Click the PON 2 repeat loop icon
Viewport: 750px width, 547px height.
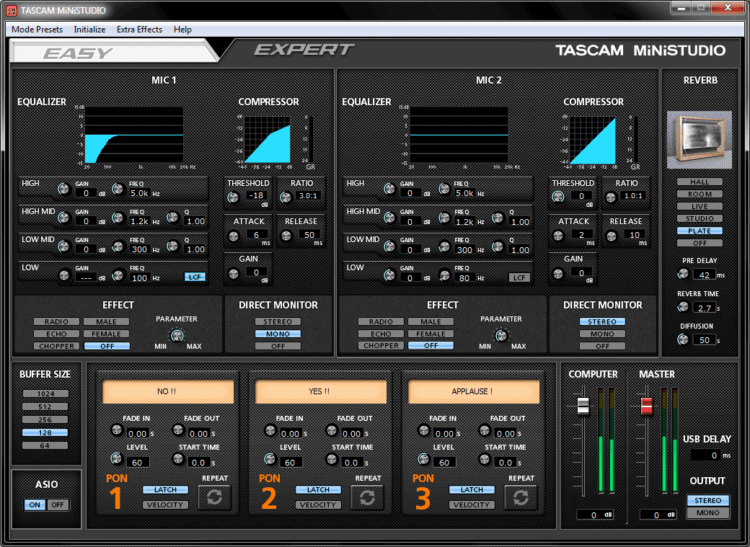367,497
